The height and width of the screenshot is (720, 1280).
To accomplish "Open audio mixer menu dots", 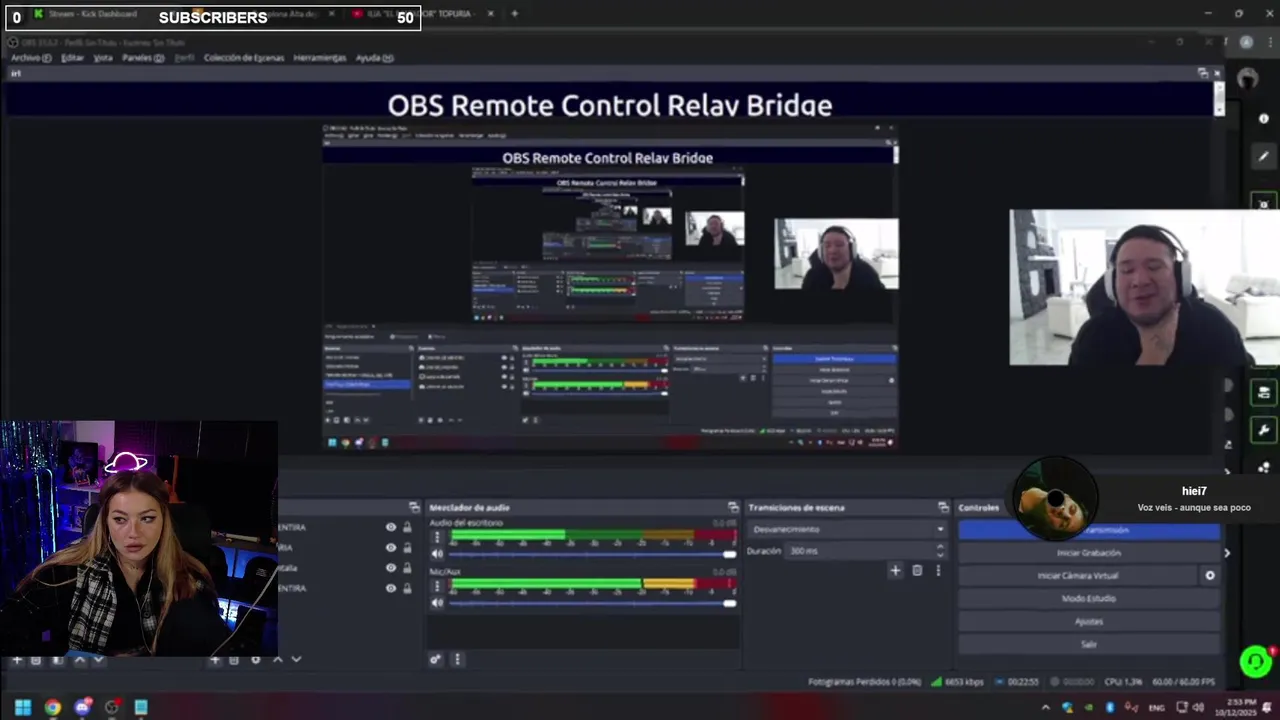I will click(x=457, y=659).
